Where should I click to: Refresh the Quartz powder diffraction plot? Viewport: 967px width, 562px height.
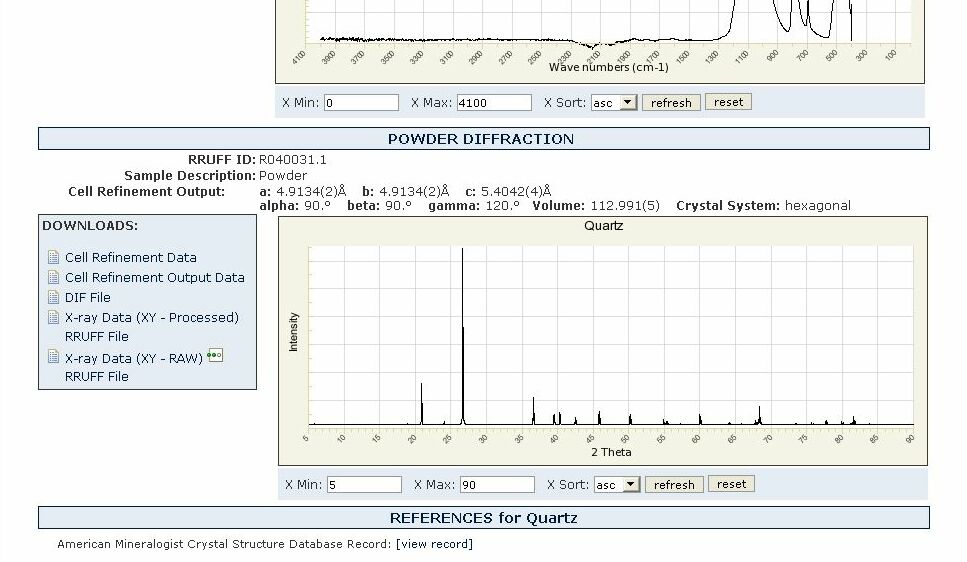(x=673, y=484)
